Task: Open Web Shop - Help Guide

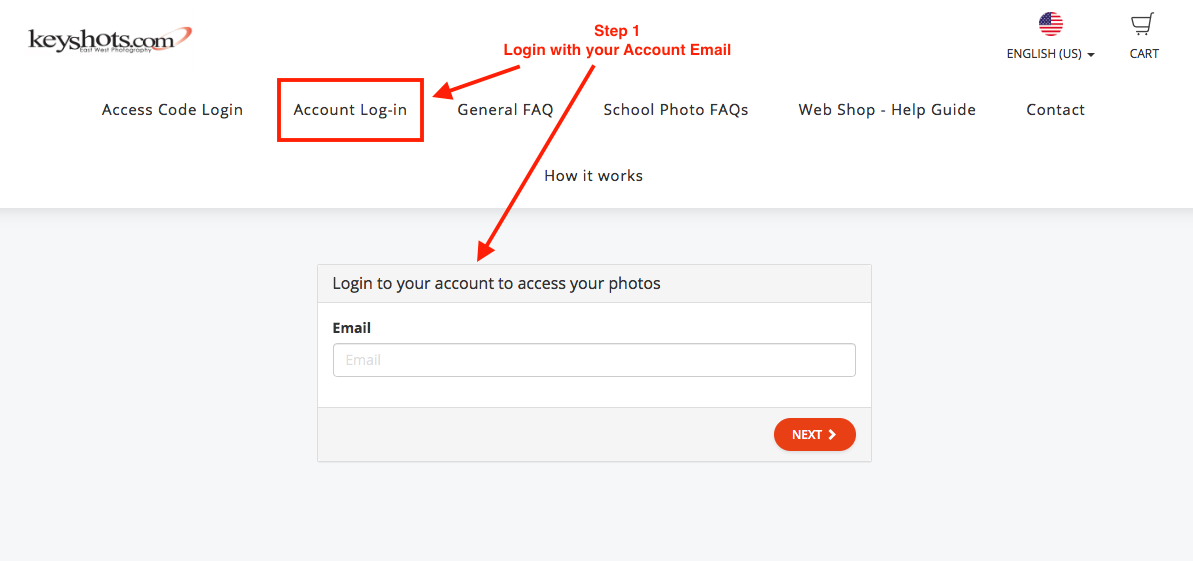Action: (887, 110)
